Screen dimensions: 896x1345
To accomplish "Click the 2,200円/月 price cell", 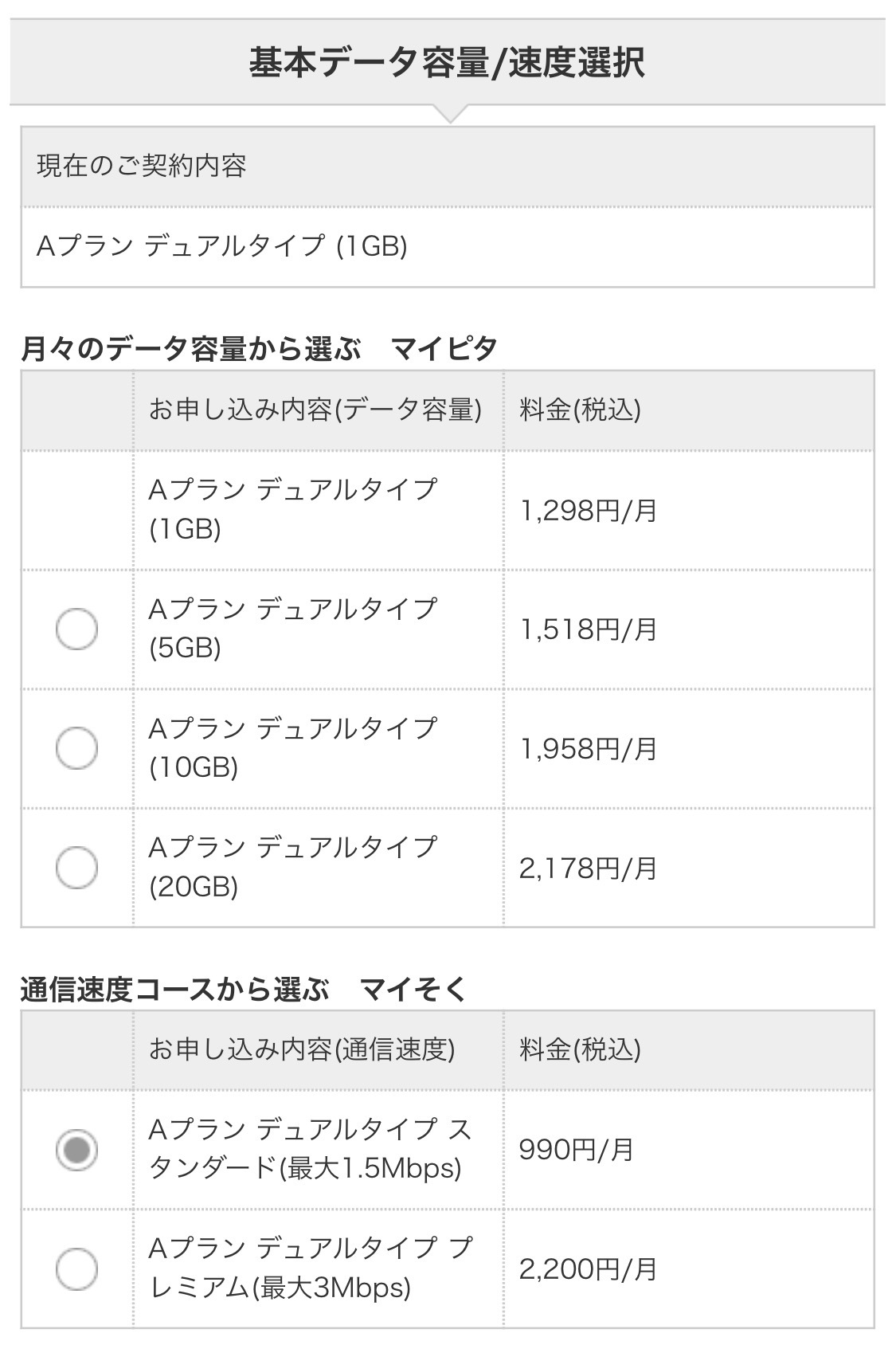I will point(588,1269).
